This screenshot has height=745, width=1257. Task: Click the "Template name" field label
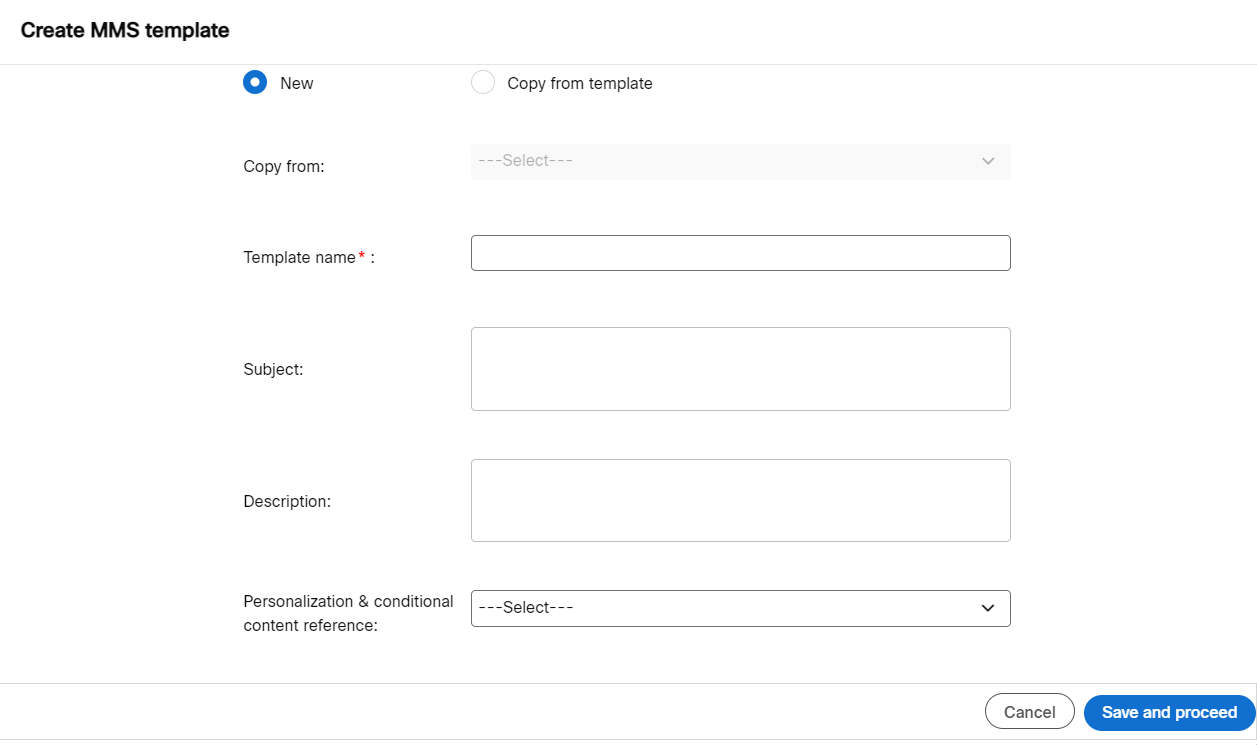[x=299, y=257]
